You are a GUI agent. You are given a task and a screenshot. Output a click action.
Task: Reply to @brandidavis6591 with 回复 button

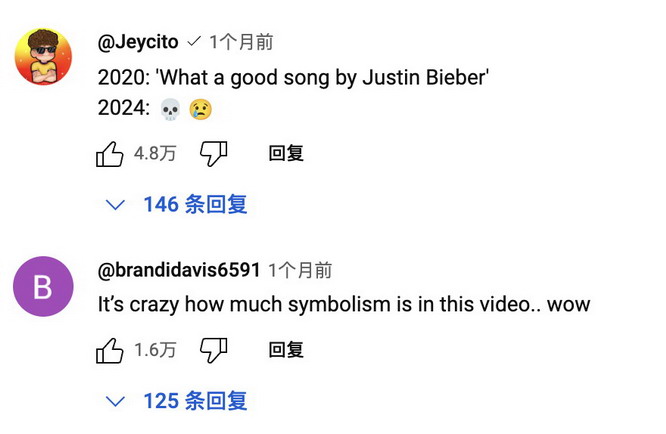click(286, 350)
